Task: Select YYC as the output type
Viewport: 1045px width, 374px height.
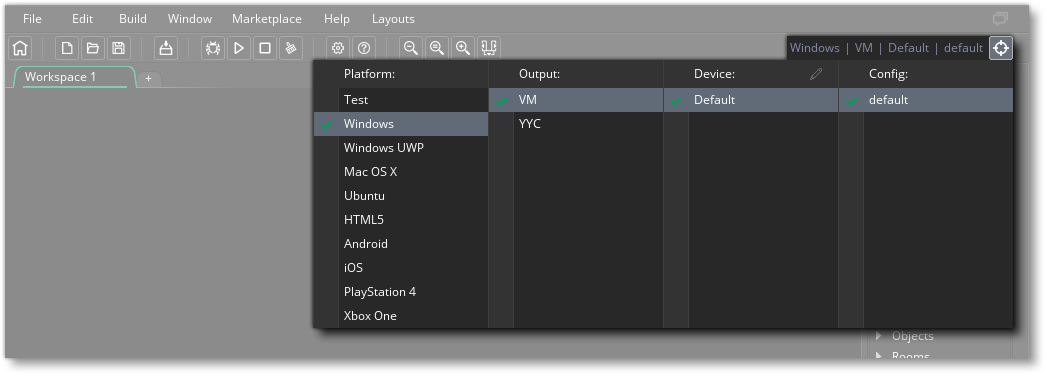Action: (576, 124)
